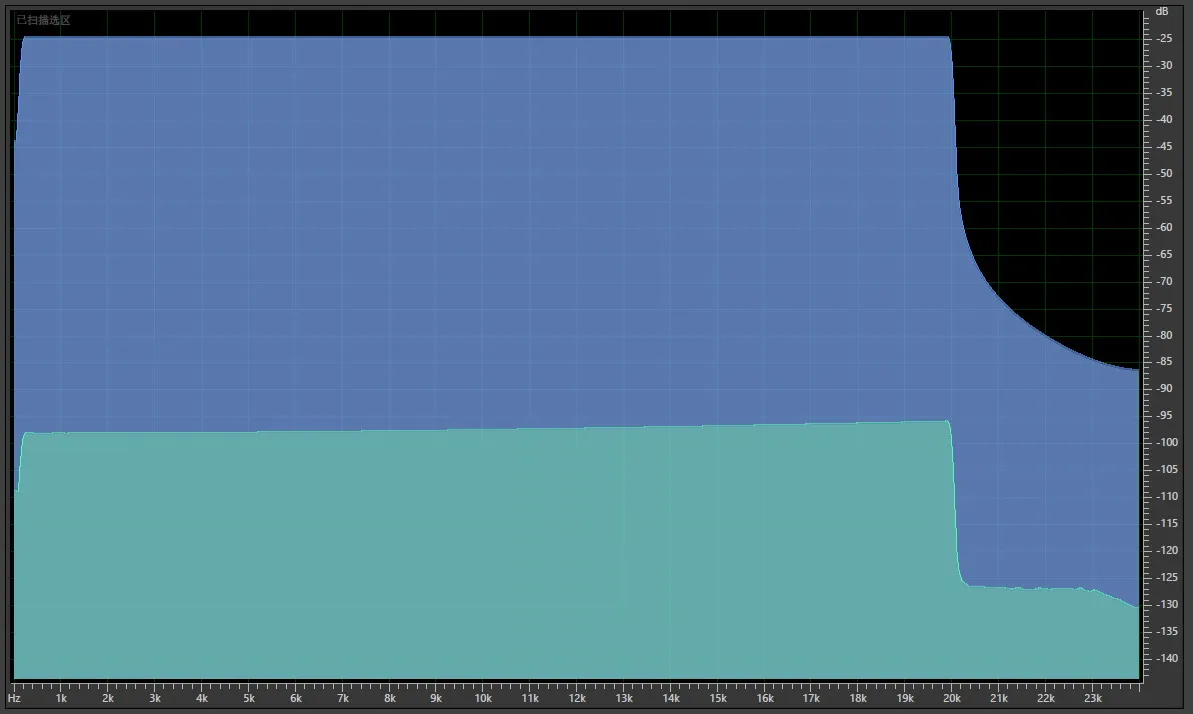Click the -115 value on the dB scale
This screenshot has width=1193, height=714.
point(1167,524)
